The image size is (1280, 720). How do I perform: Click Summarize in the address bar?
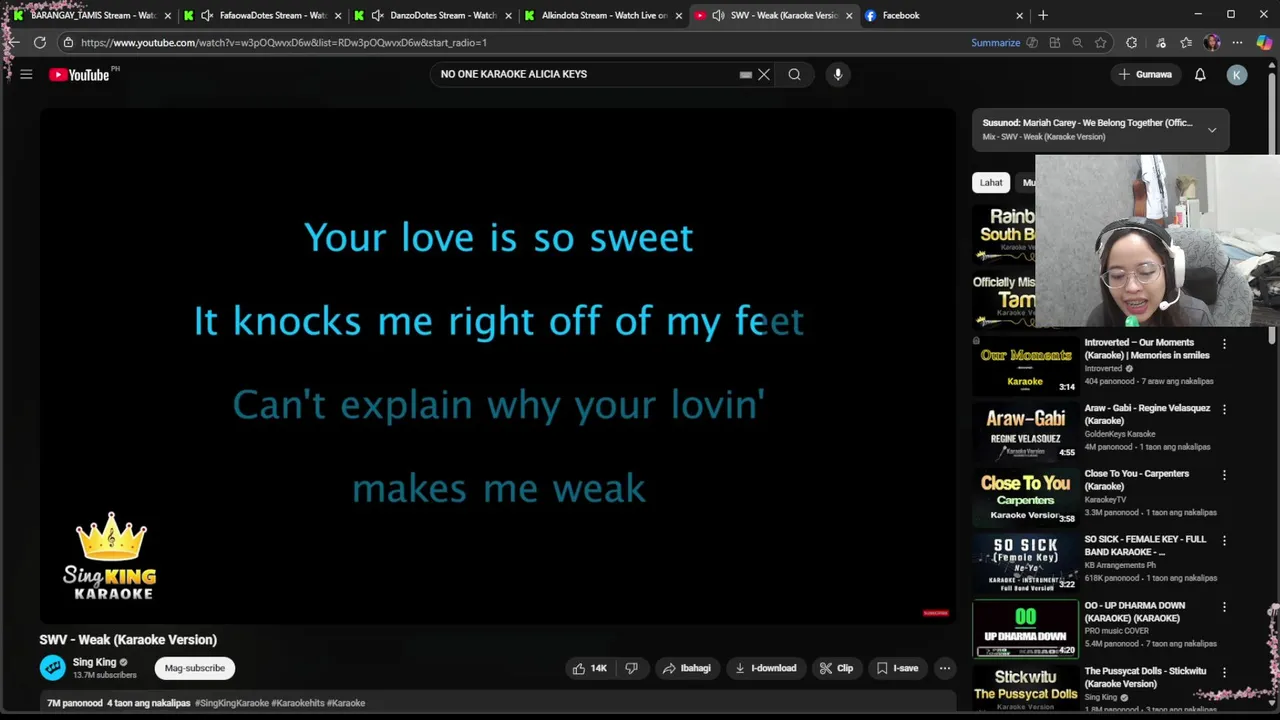coord(996,43)
